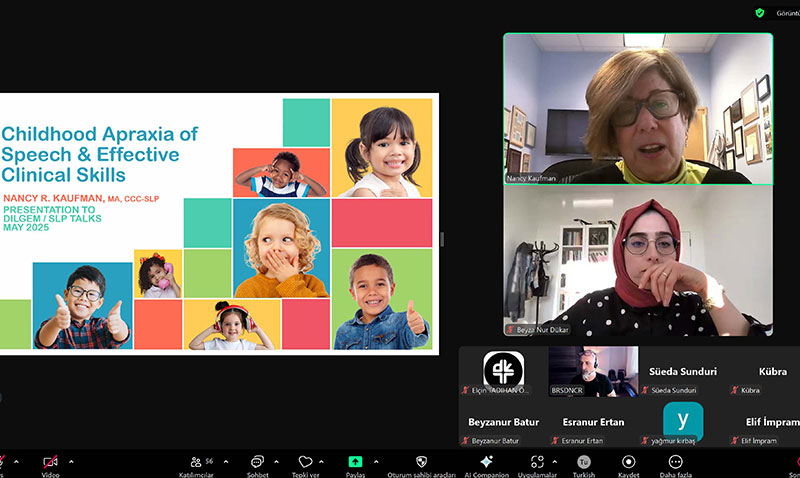800x478 pixels.
Task: Toggle the microphone mute icon
Action: pos(2,462)
